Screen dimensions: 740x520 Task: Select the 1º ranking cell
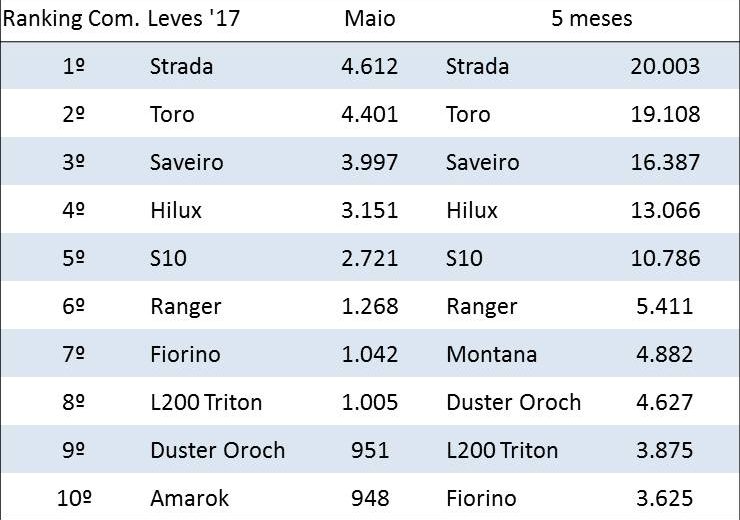pos(73,67)
